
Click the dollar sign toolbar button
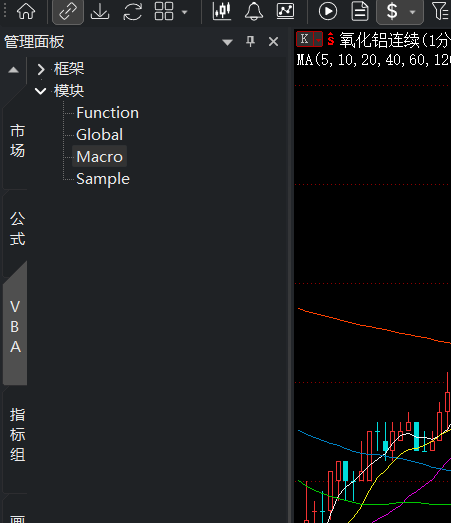pos(392,12)
